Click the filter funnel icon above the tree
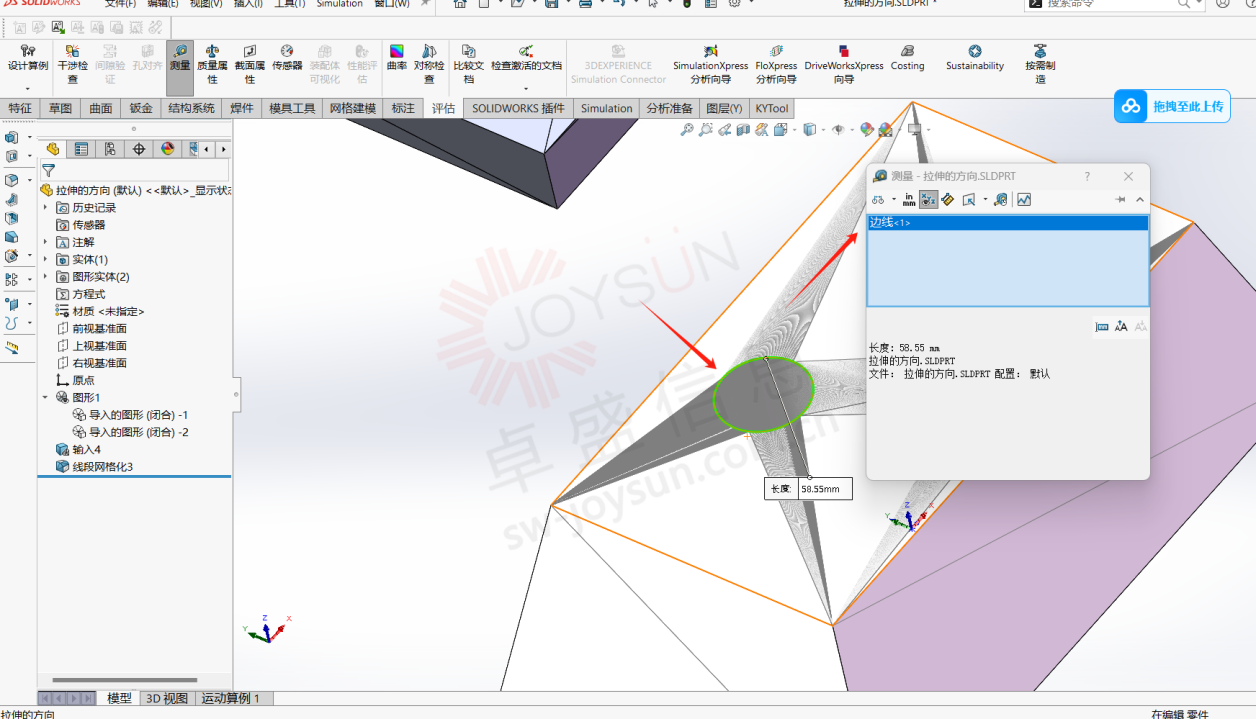Image resolution: width=1256 pixels, height=719 pixels. (48, 170)
